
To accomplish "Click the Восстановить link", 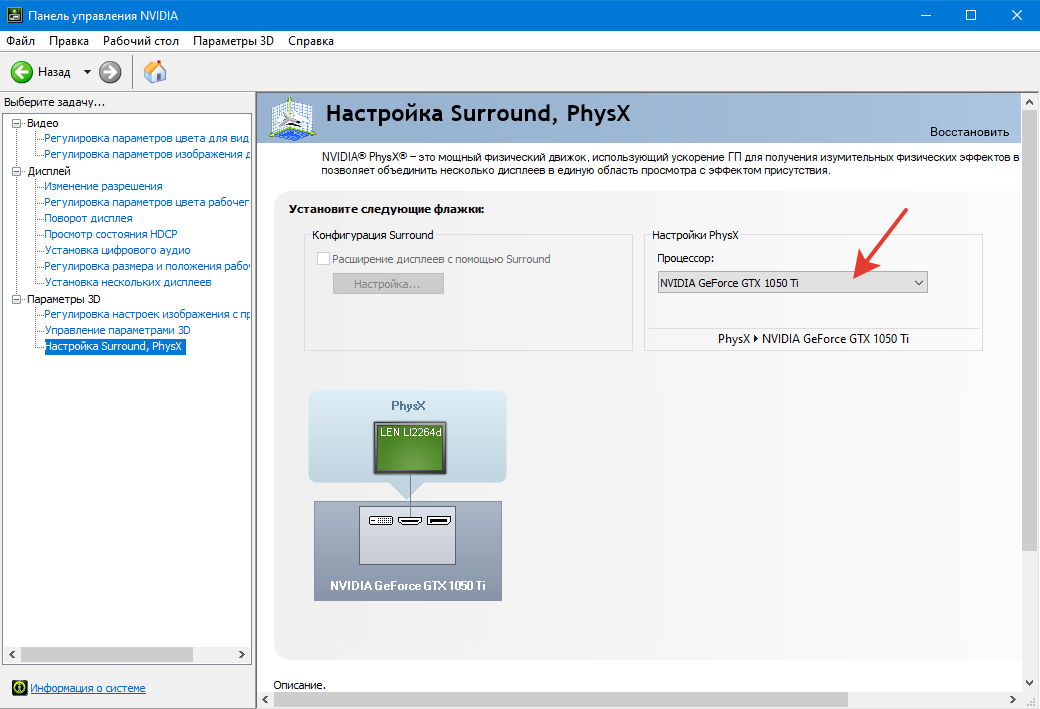I will click(x=969, y=132).
